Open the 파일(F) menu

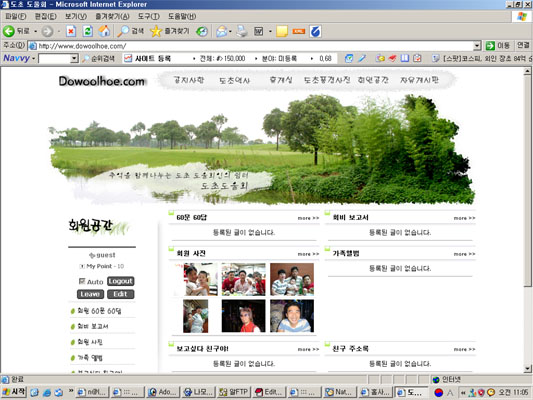pyautogui.click(x=16, y=16)
